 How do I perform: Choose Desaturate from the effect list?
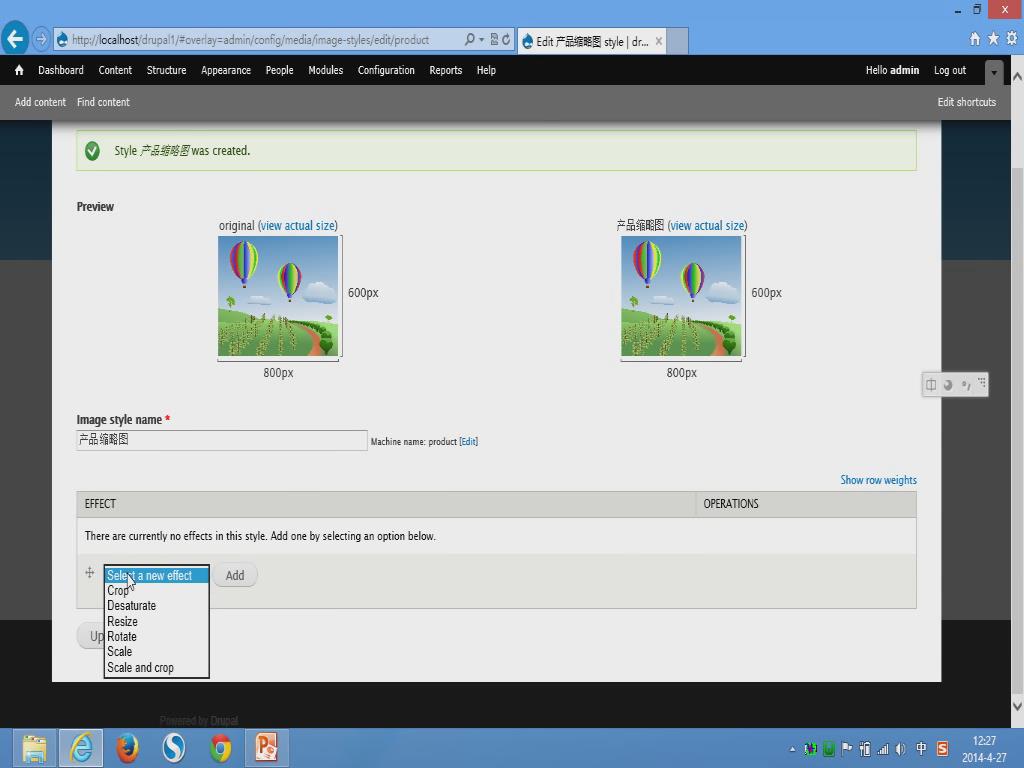156,606
